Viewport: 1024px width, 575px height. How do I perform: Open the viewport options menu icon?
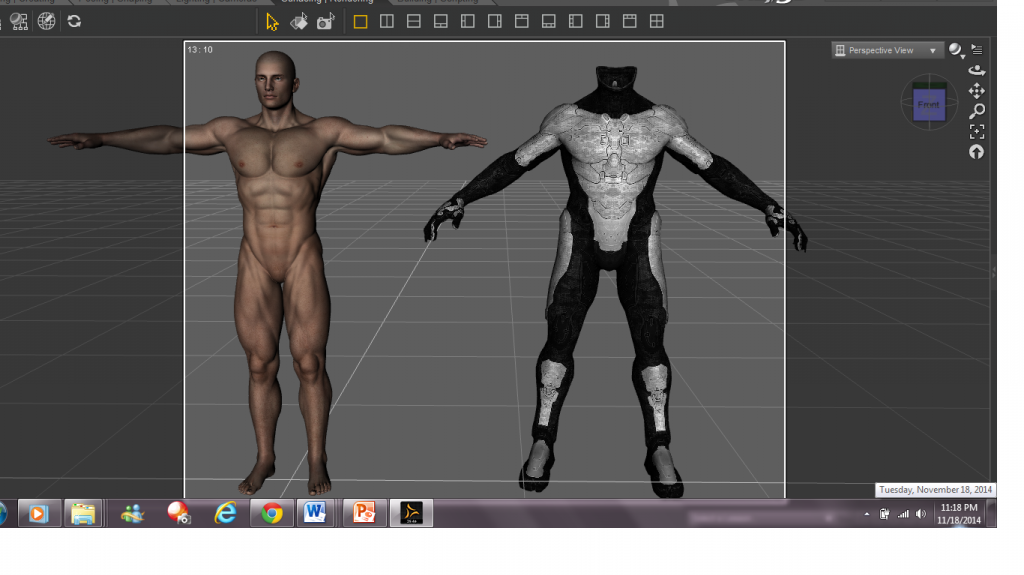tap(977, 49)
